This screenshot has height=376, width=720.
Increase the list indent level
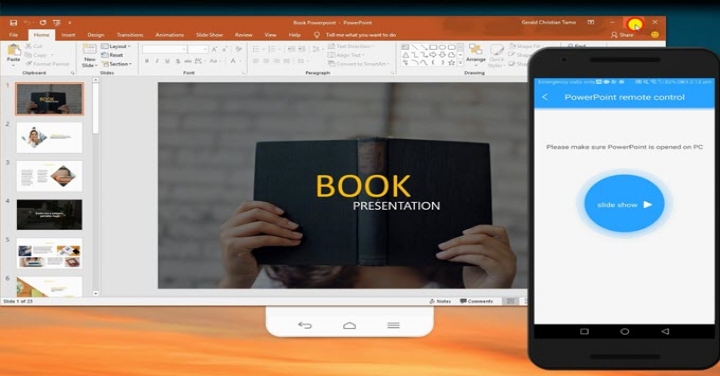pyautogui.click(x=302, y=49)
